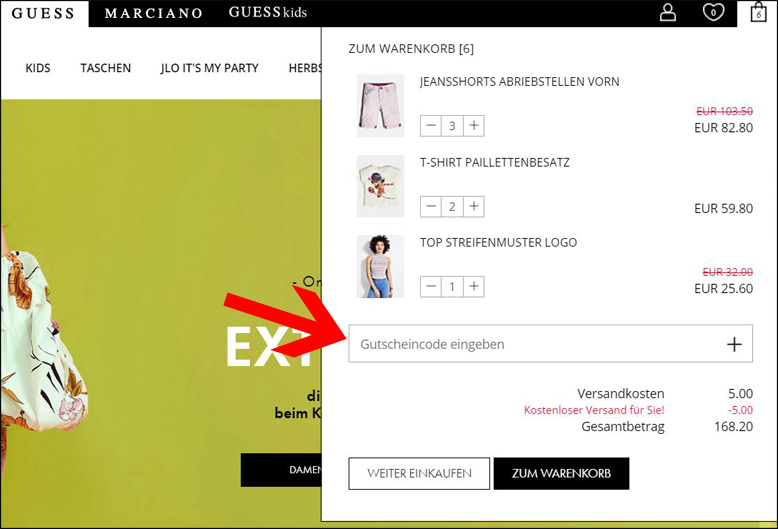
Task: Open the user account icon
Action: (668, 12)
